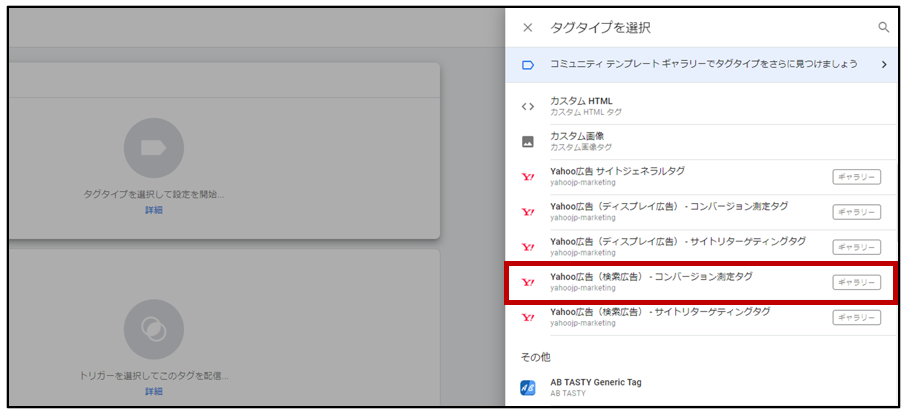The image size is (904, 411).
Task: Click the Community Template Gallery tag icon
Action: 528,65
